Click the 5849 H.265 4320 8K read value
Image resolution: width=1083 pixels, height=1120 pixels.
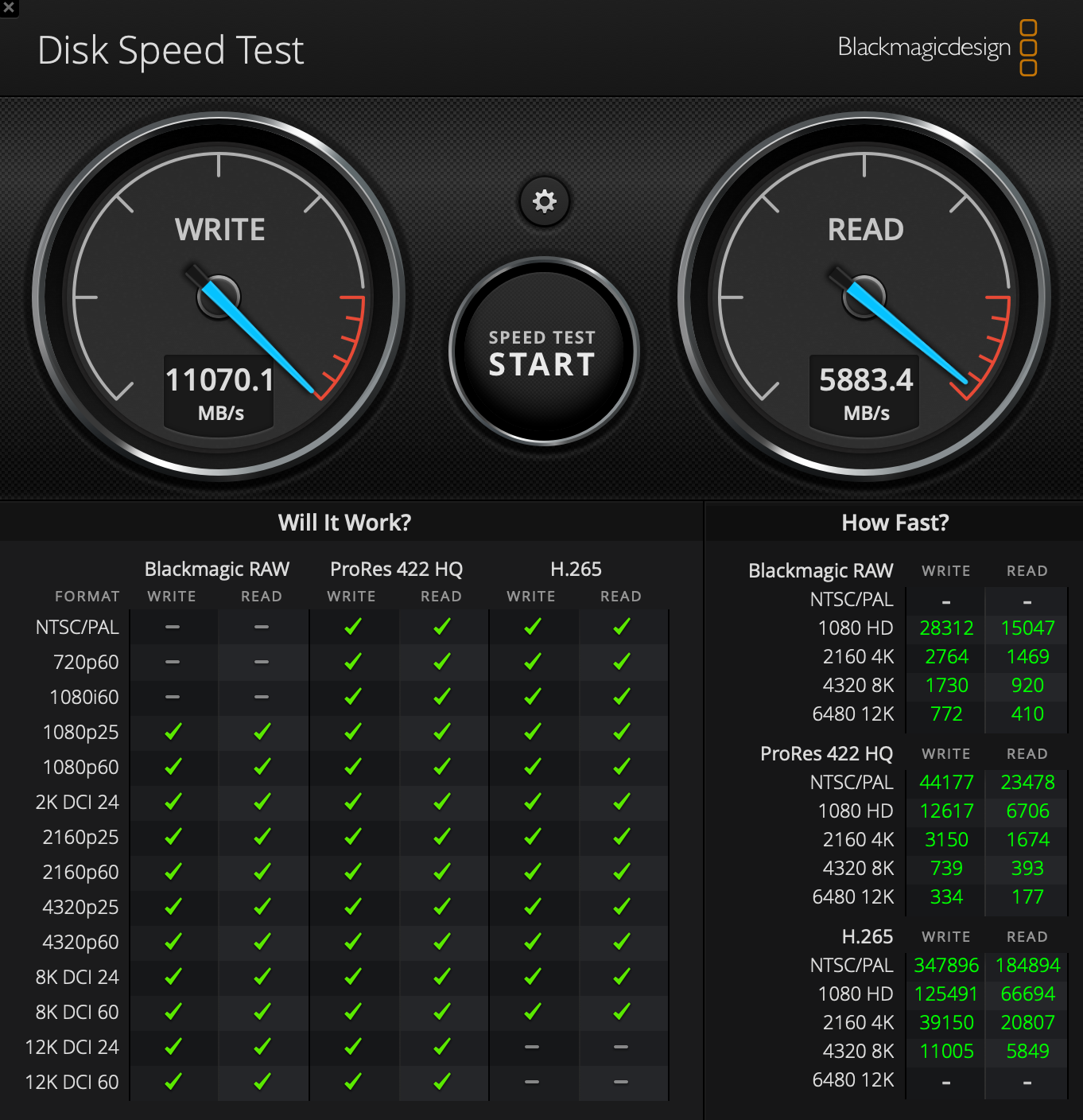tap(1027, 1052)
